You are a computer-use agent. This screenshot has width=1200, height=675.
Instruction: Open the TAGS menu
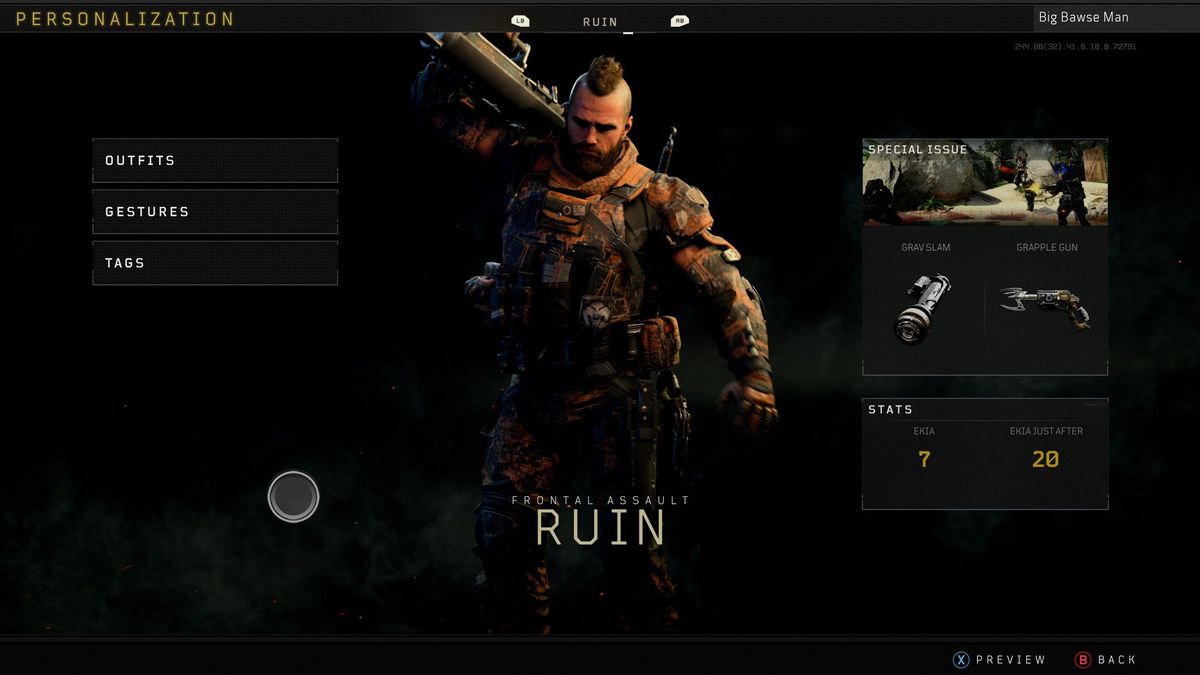tap(214, 262)
